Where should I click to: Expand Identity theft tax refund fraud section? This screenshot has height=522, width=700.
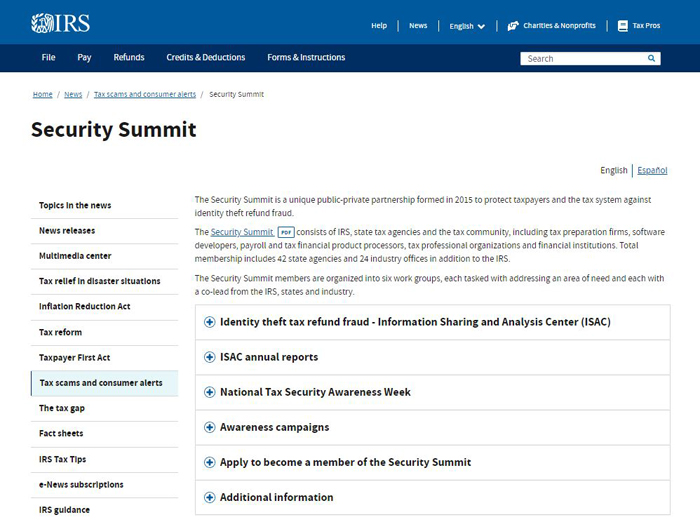(433, 322)
